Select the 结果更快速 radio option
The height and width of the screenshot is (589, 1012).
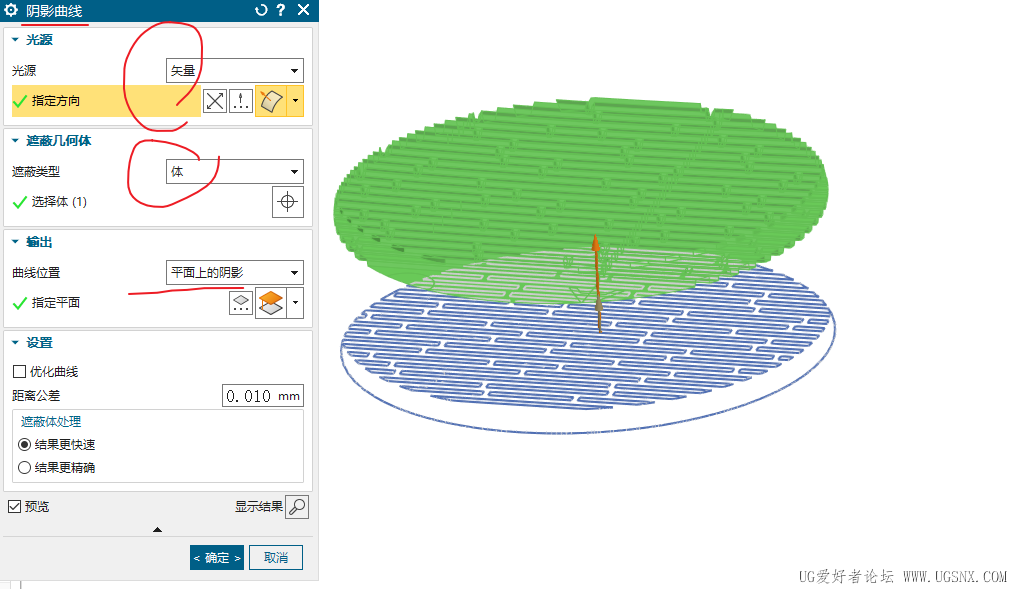25,444
